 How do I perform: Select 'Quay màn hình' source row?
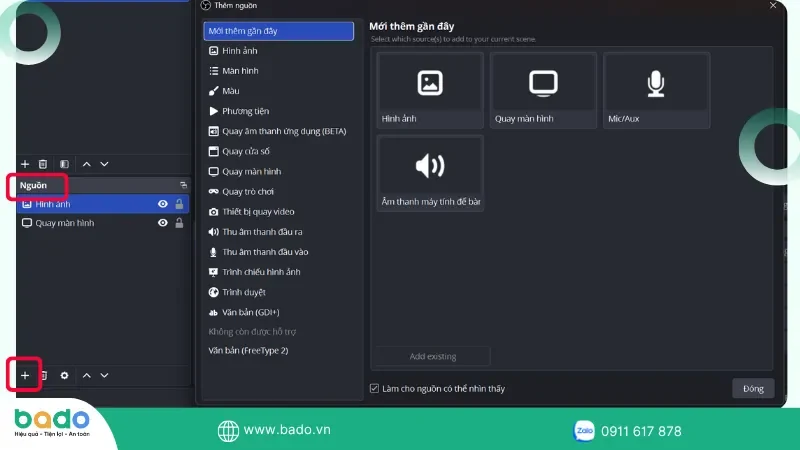(103, 223)
